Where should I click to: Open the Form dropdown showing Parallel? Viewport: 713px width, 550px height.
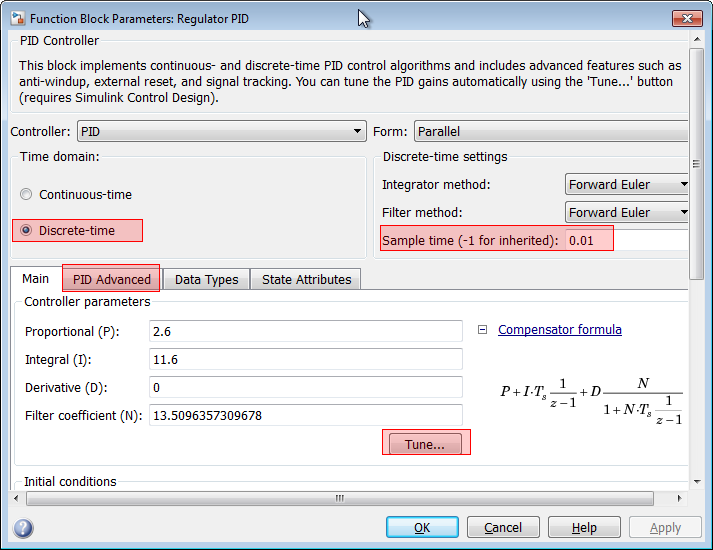pos(550,132)
